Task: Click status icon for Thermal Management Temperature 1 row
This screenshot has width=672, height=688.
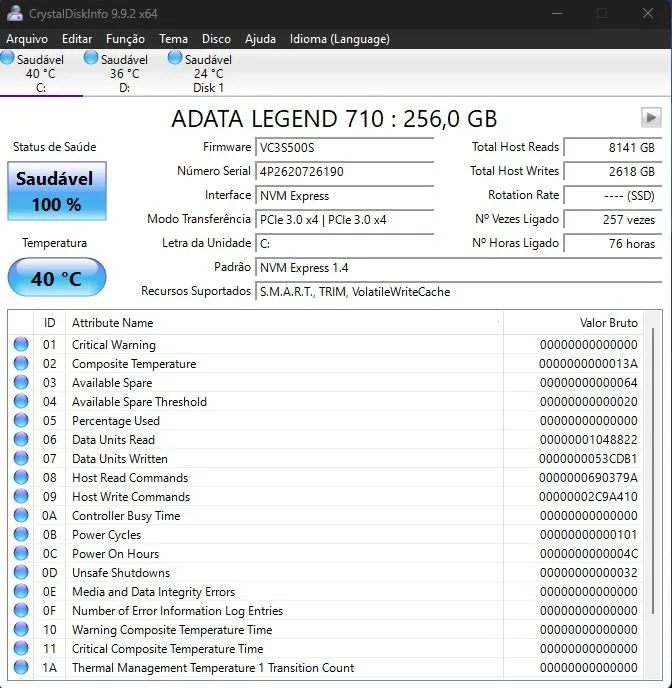Action: pos(21,667)
